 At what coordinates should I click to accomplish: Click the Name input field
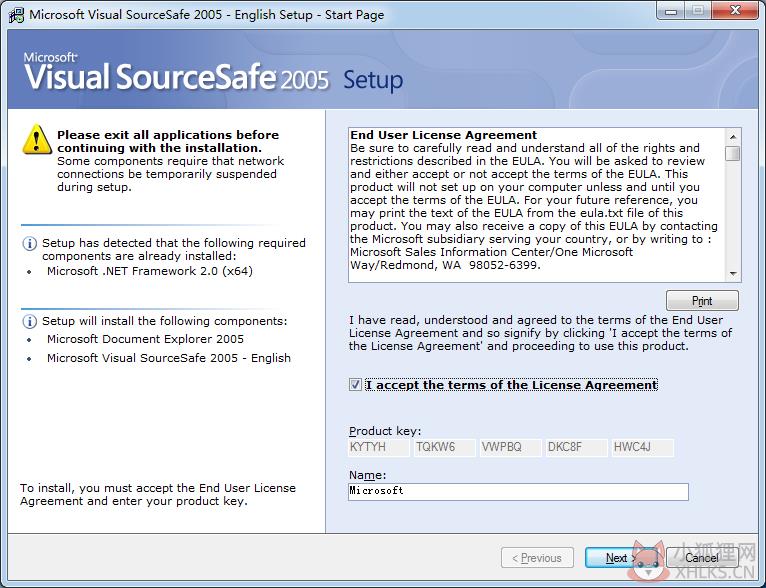(518, 491)
